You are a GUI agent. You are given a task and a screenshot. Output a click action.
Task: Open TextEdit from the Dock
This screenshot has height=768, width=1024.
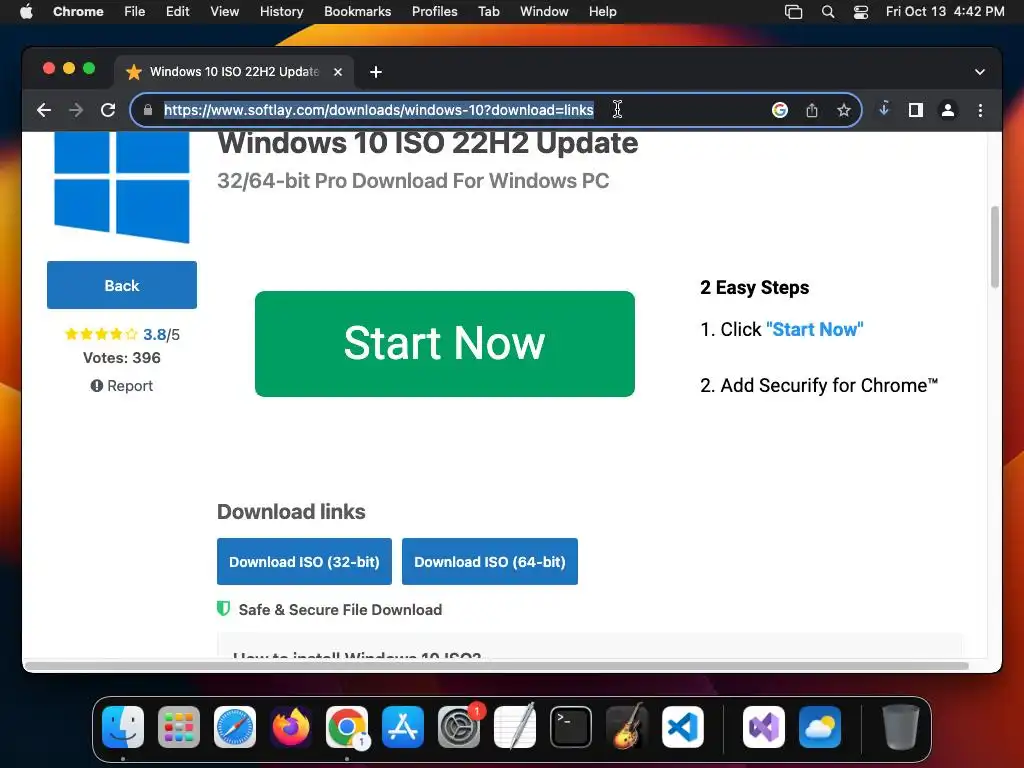515,727
